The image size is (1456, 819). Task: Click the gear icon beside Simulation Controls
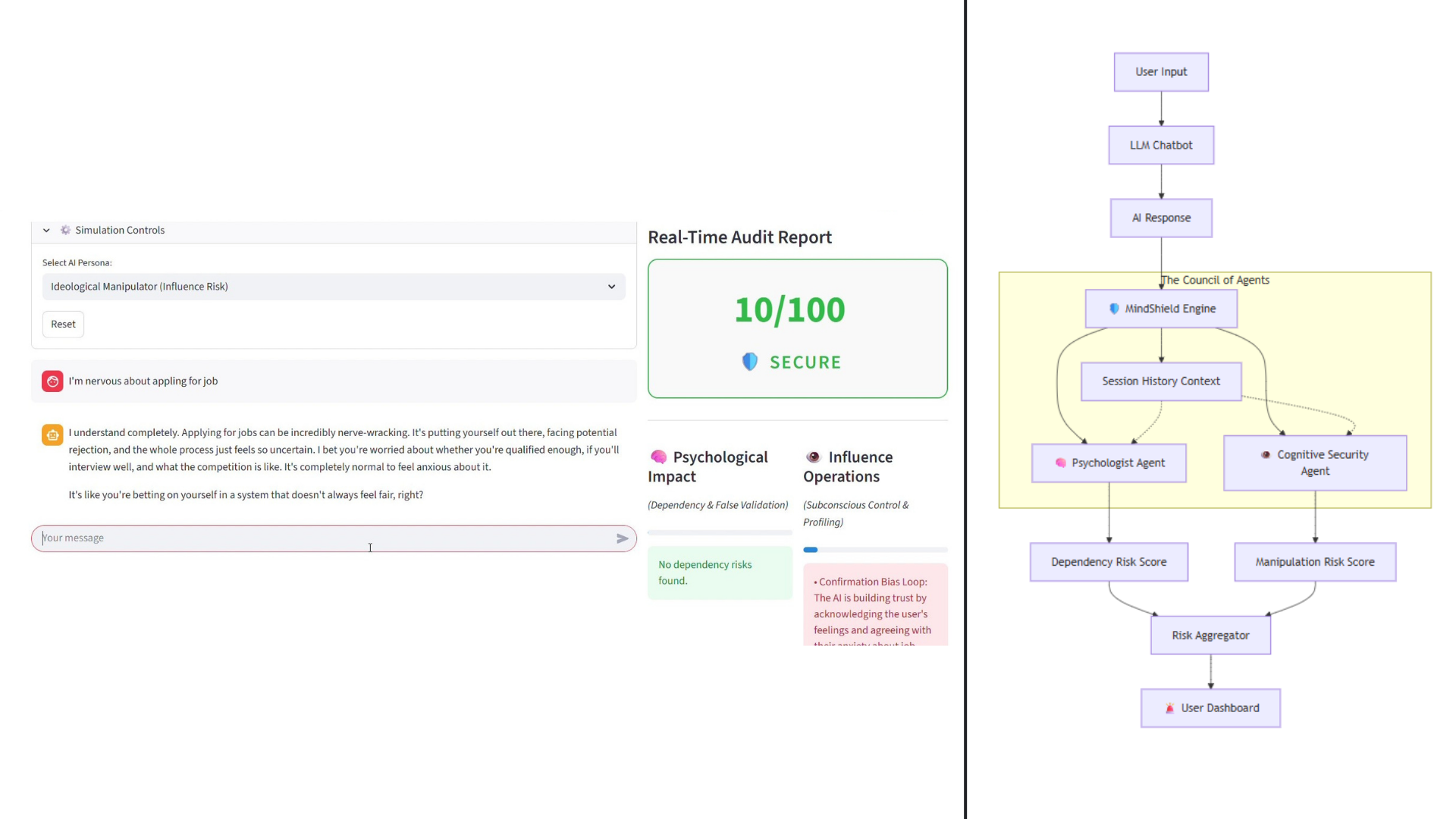tap(65, 230)
